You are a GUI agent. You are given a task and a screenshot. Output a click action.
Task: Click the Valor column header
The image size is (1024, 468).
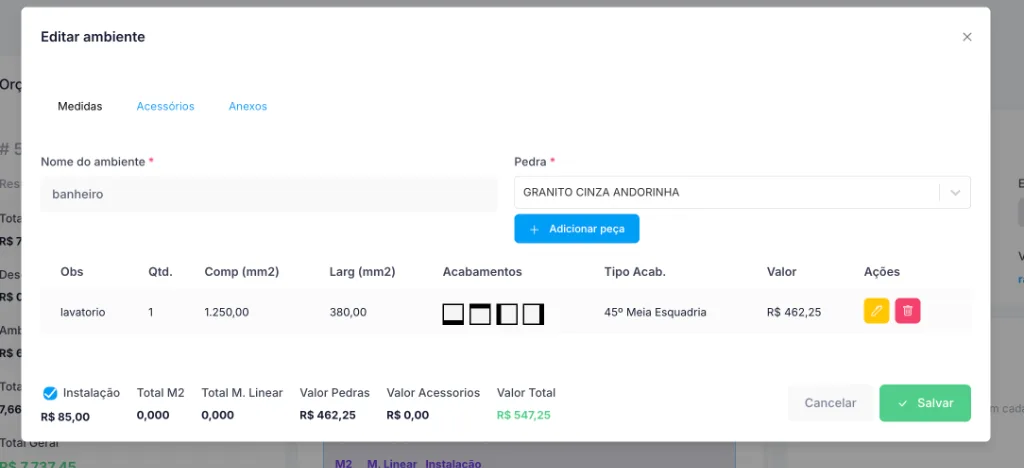click(782, 272)
